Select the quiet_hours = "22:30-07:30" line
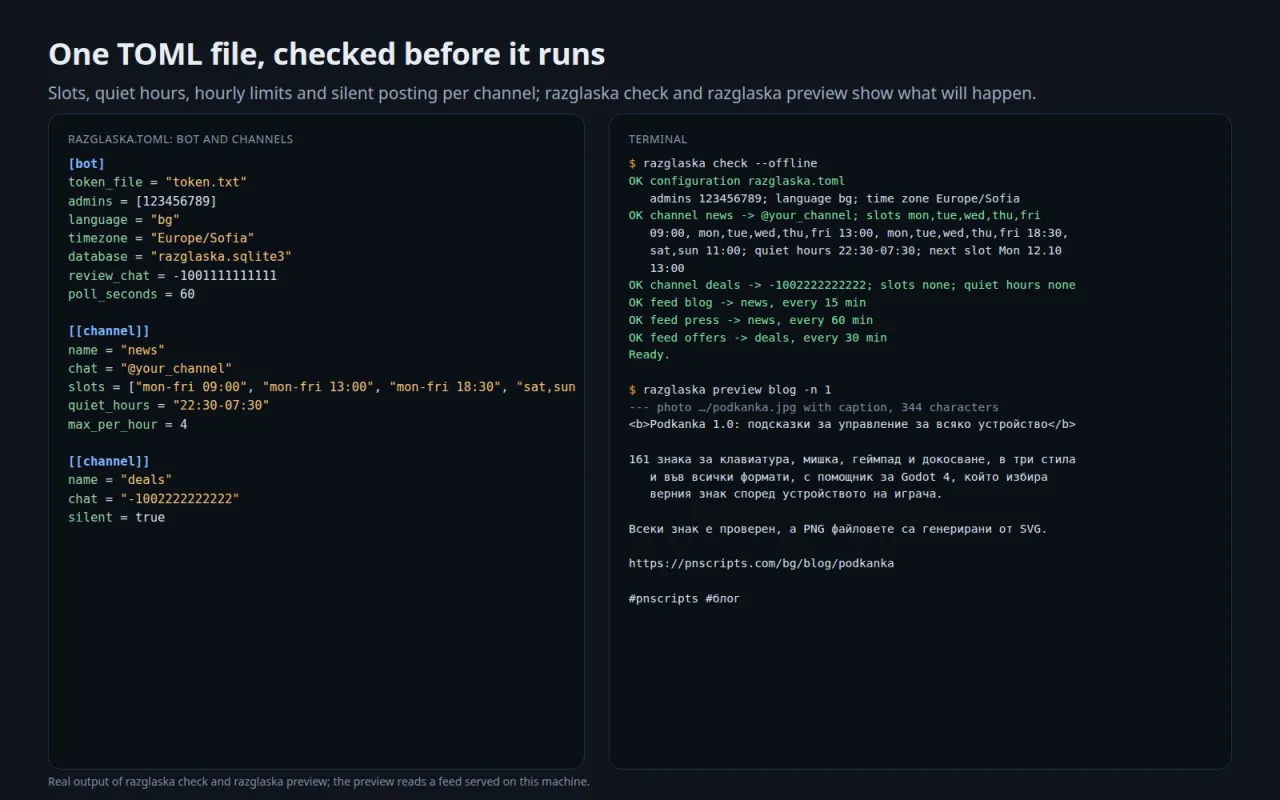 point(168,405)
